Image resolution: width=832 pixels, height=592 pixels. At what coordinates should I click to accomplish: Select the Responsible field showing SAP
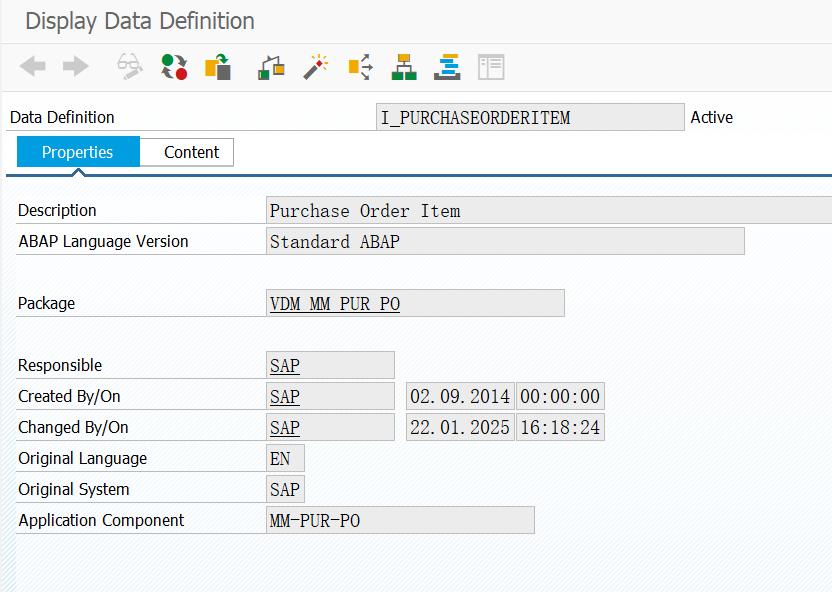(x=330, y=364)
